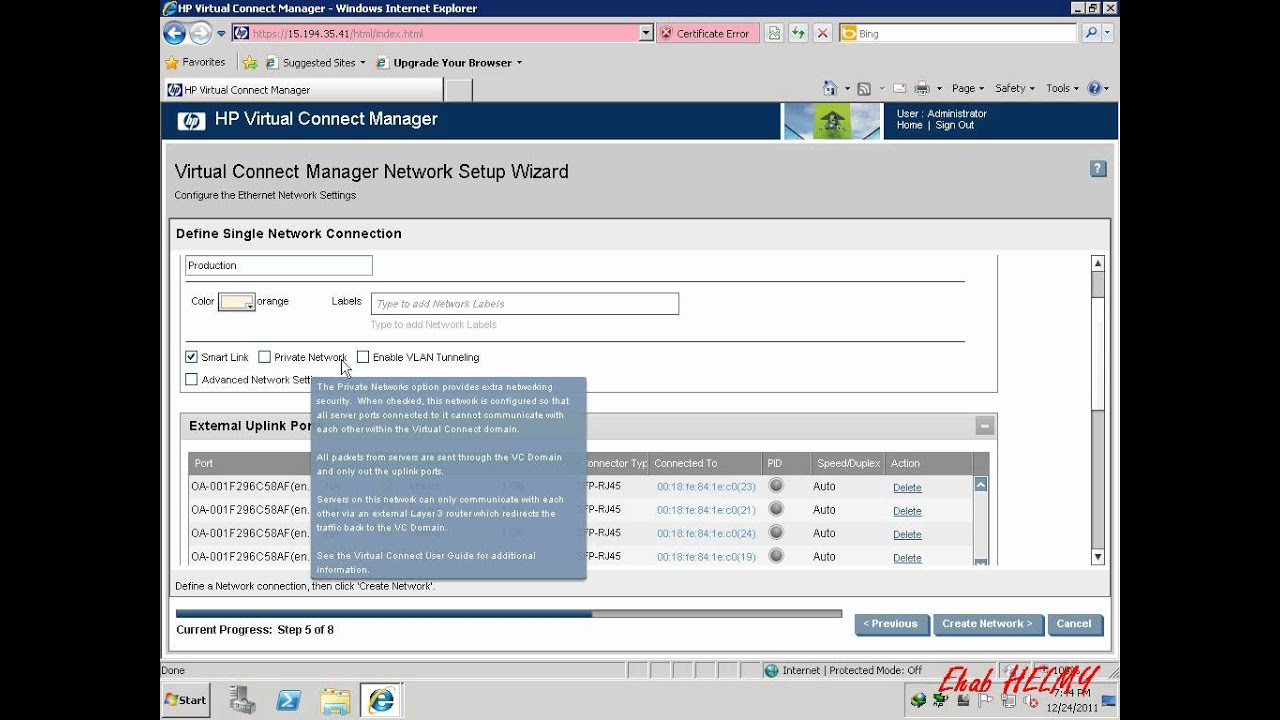Open a new blank browser tab
Screen dimensions: 1280x720
pos(458,90)
